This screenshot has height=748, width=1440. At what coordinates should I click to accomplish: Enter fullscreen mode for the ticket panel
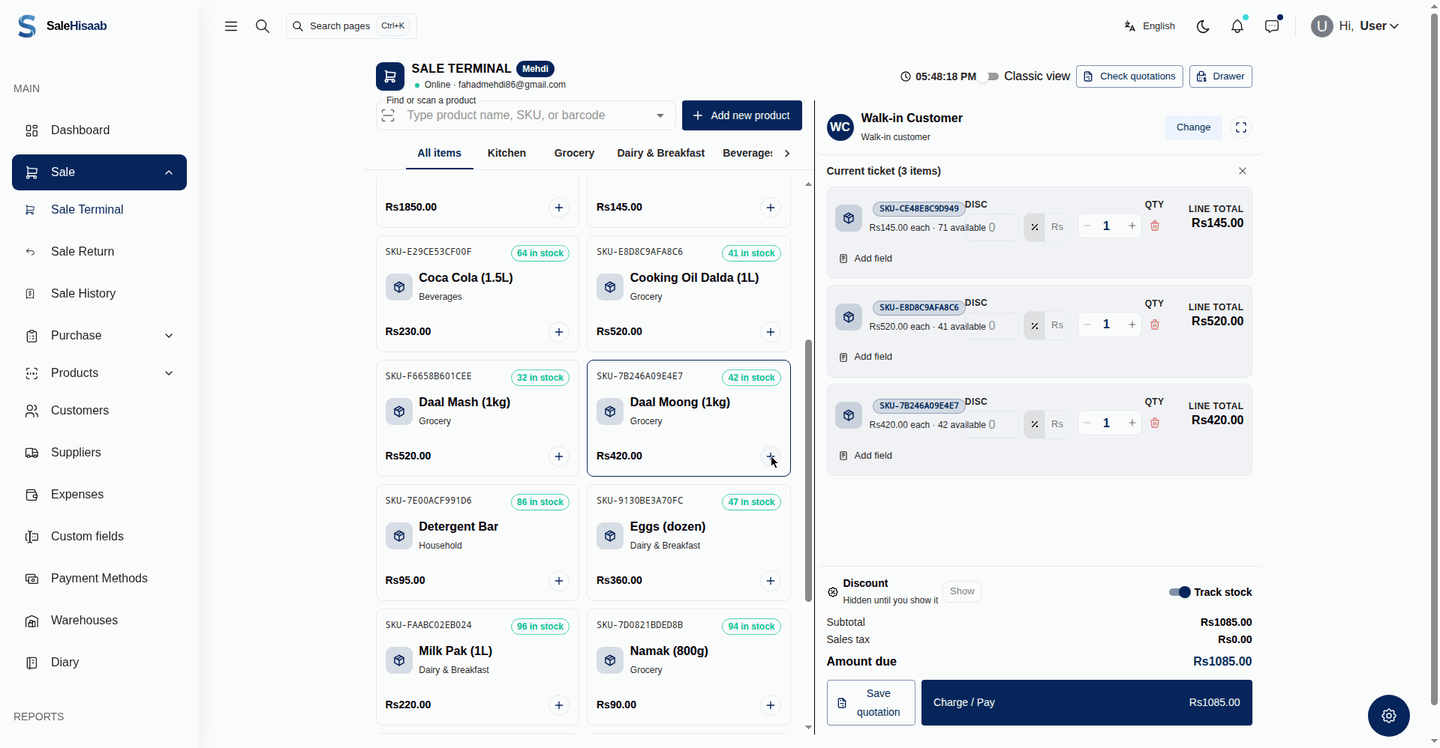1241,127
